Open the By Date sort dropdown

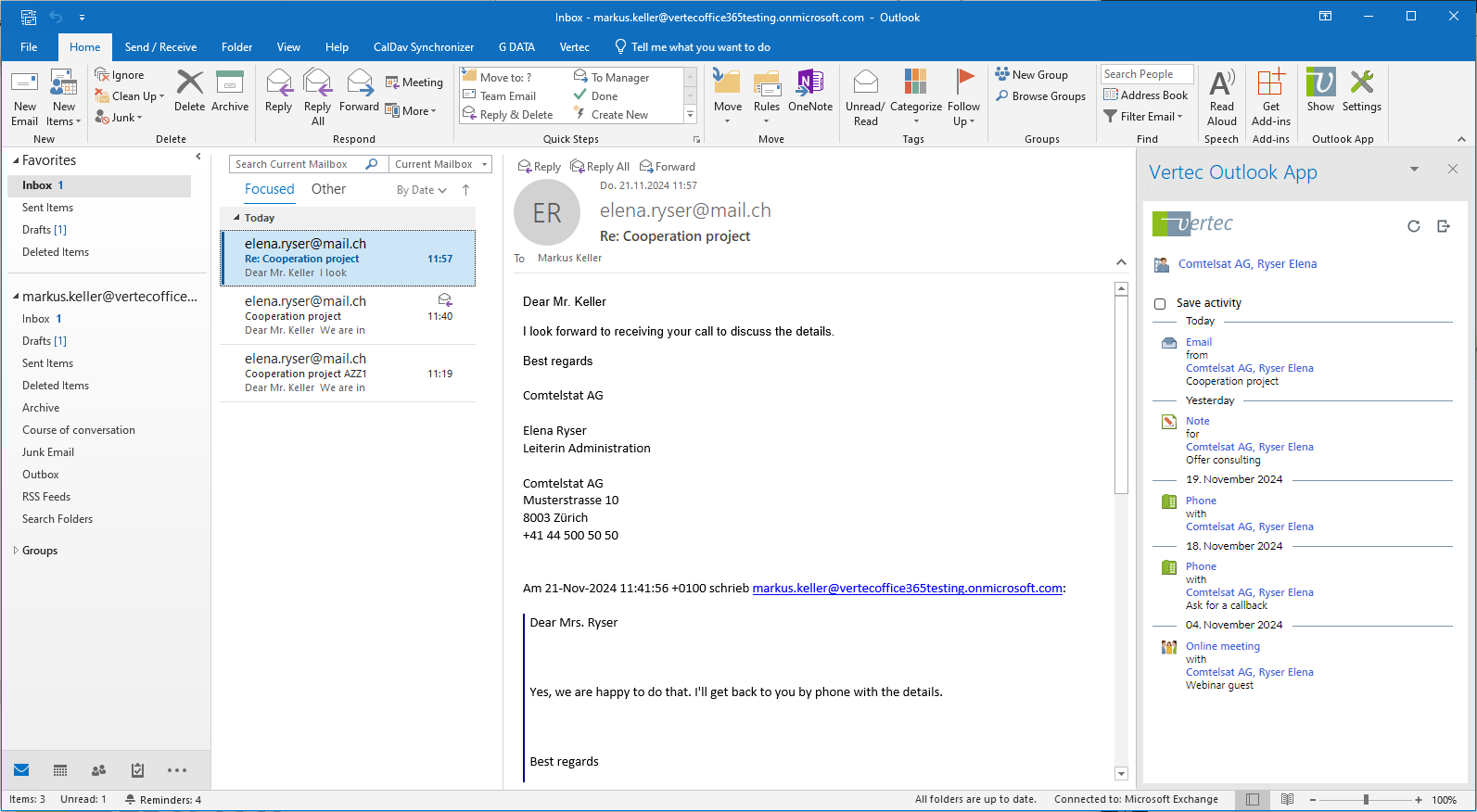pyautogui.click(x=421, y=190)
